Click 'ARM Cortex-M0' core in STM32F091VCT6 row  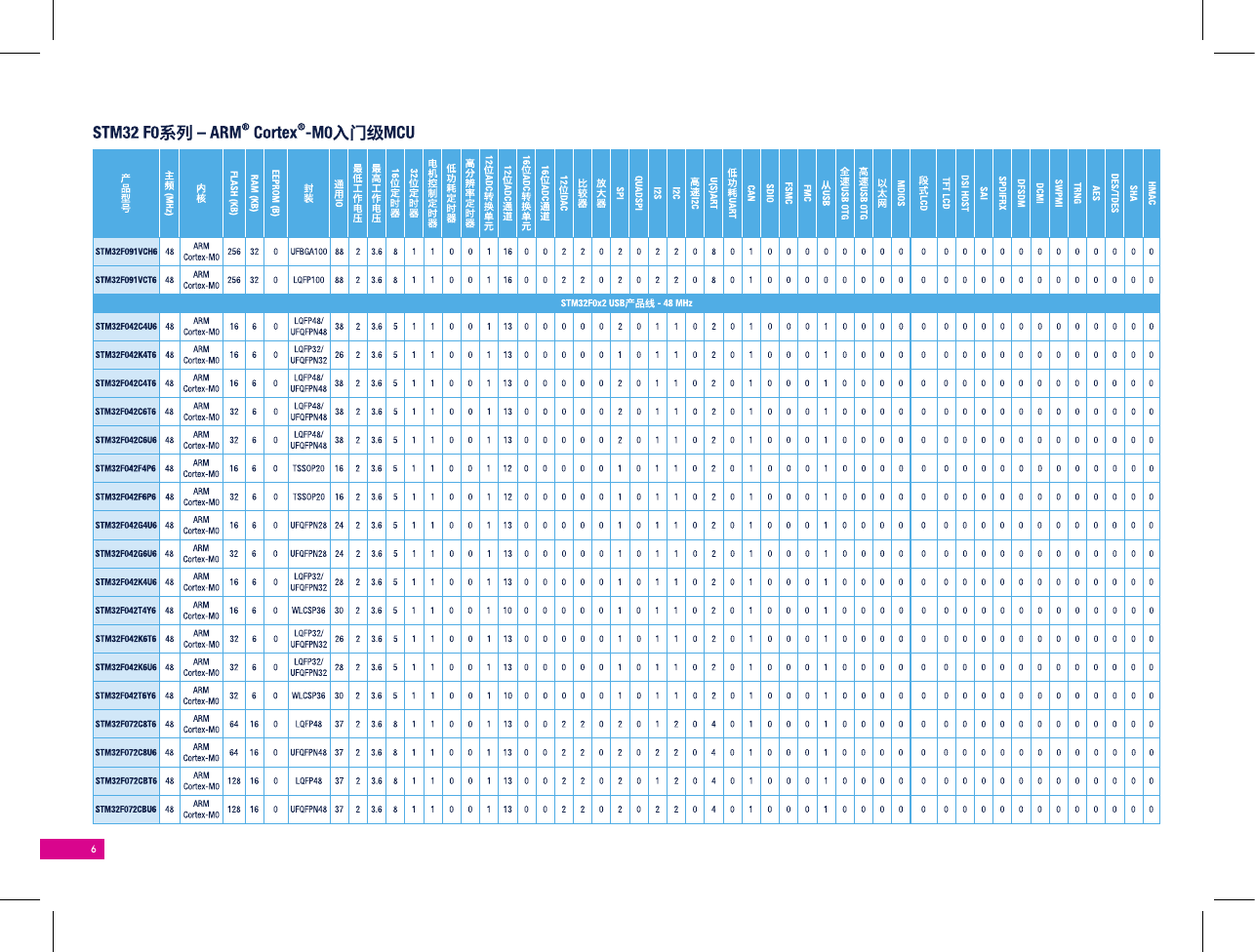coord(201,280)
